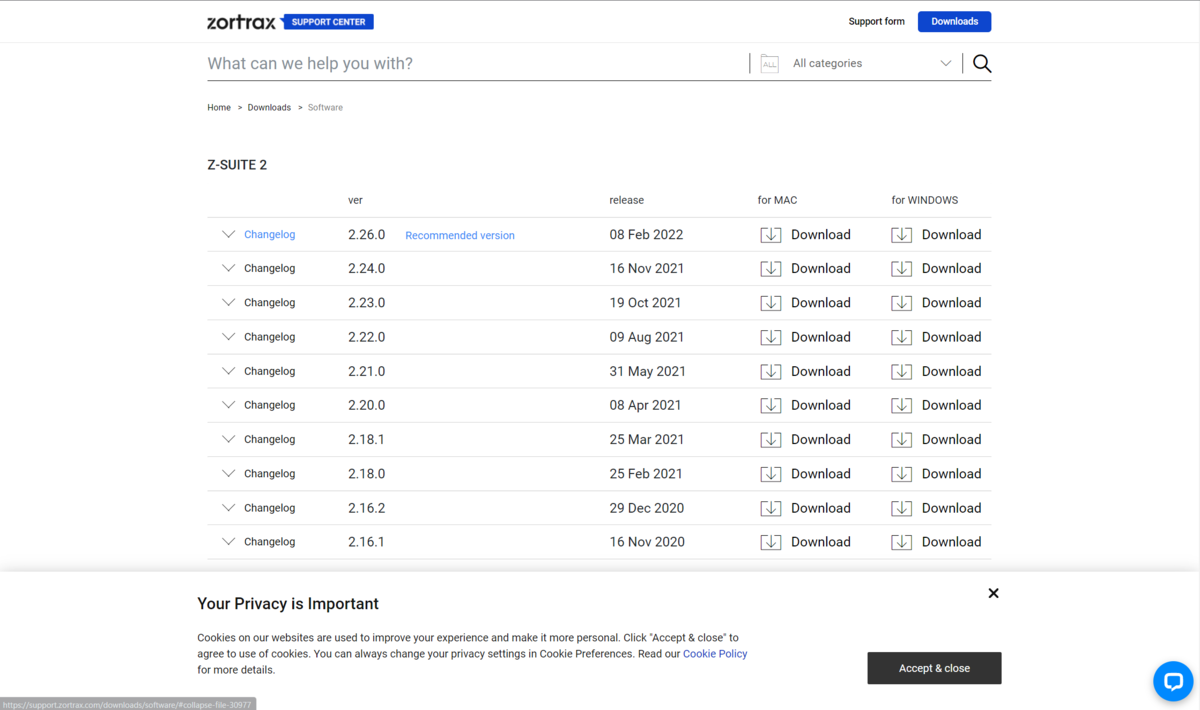Viewport: 1200px width, 710px height.
Task: Click the 'for WINDOWS' column header
Action: tap(925, 200)
